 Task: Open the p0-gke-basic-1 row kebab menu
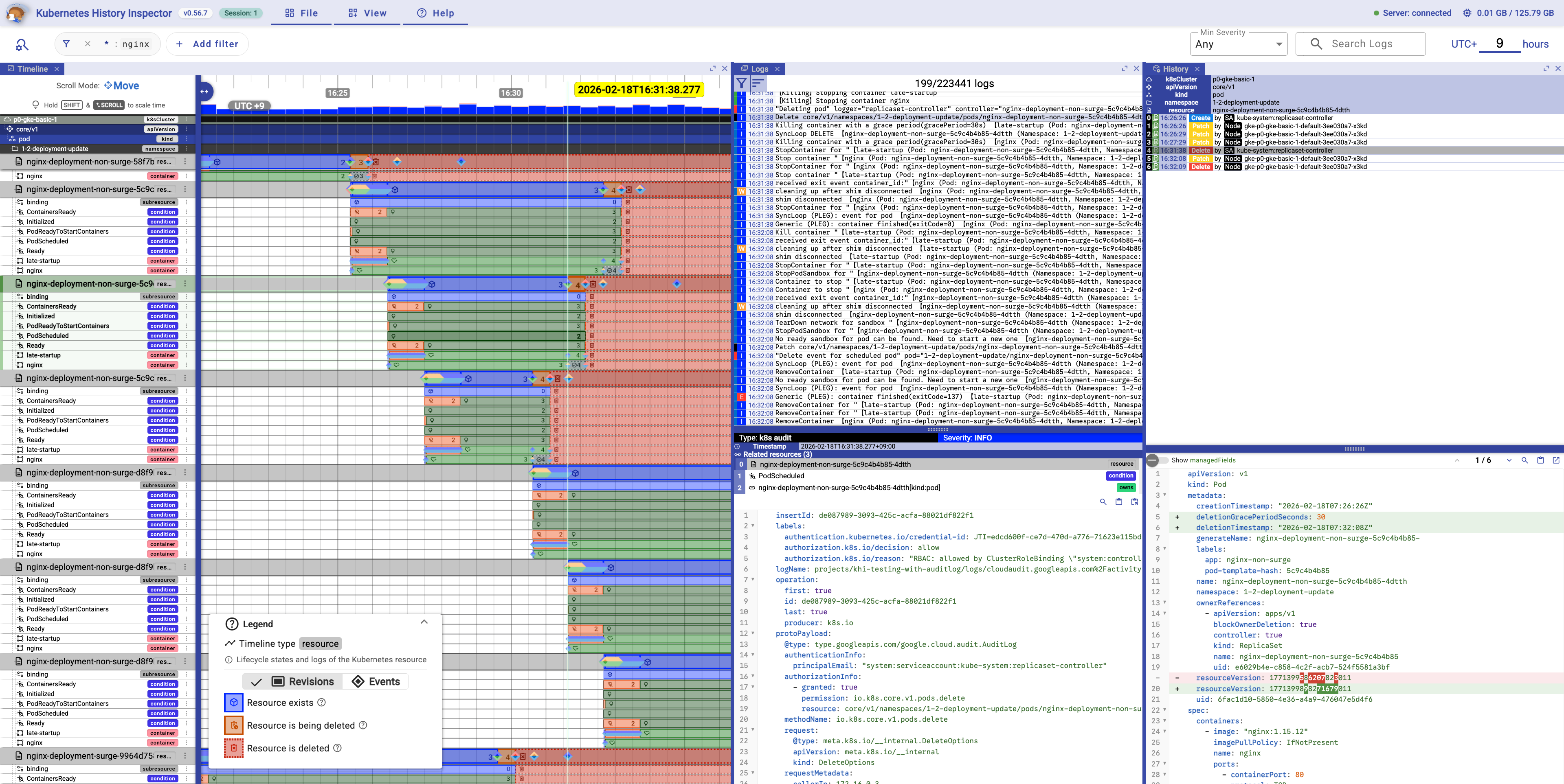(x=187, y=120)
